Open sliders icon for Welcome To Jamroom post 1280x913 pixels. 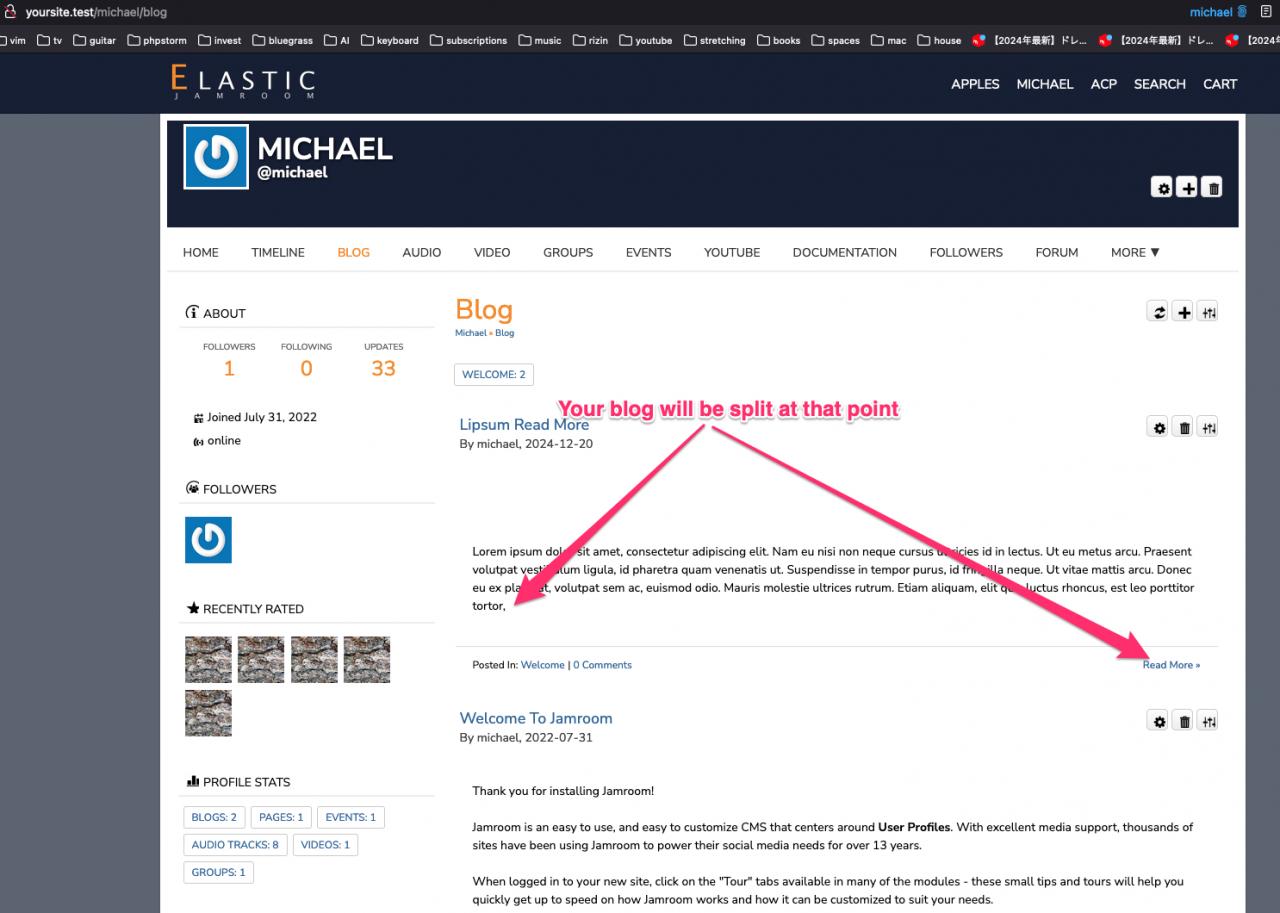point(1208,721)
